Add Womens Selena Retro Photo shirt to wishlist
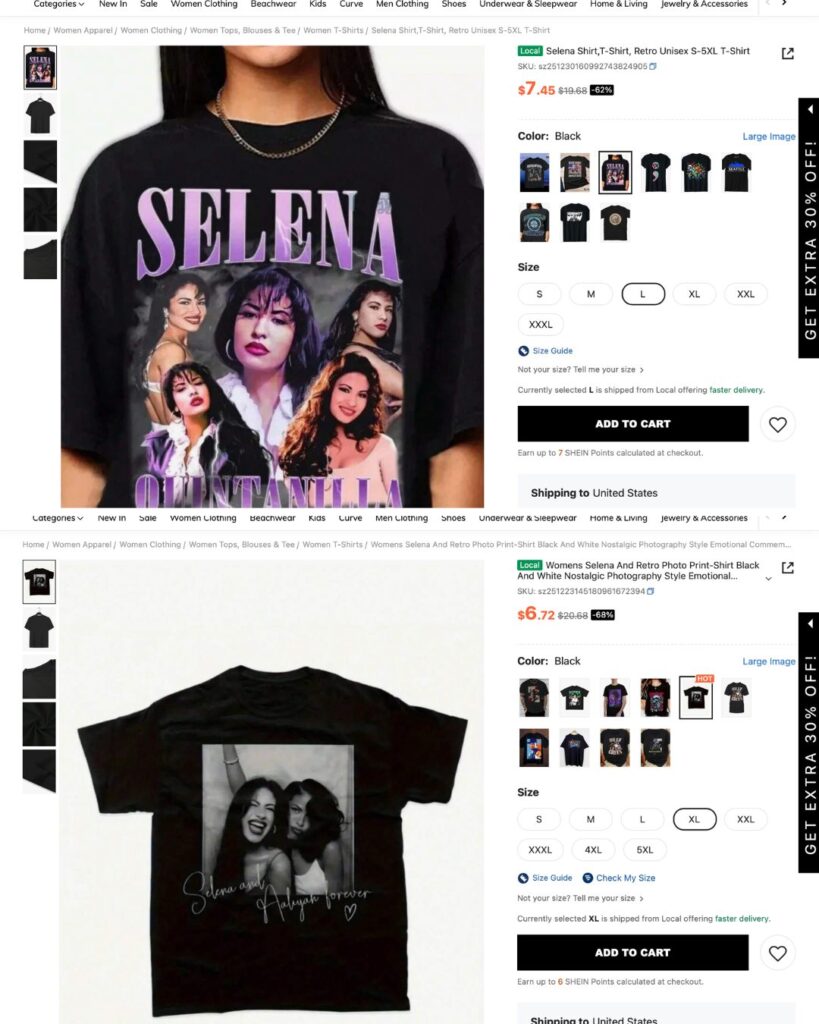Viewport: 819px width, 1024px height. [777, 953]
